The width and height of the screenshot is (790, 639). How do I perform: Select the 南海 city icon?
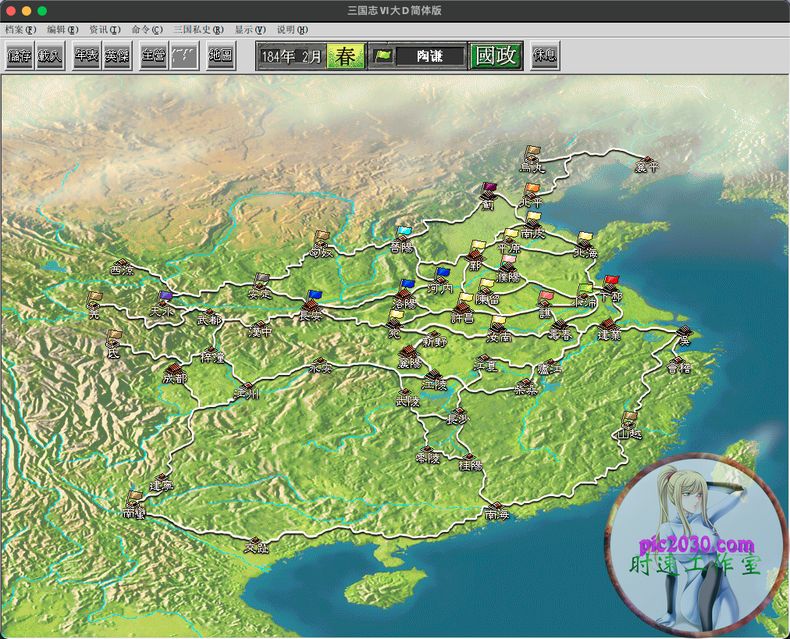coord(497,511)
